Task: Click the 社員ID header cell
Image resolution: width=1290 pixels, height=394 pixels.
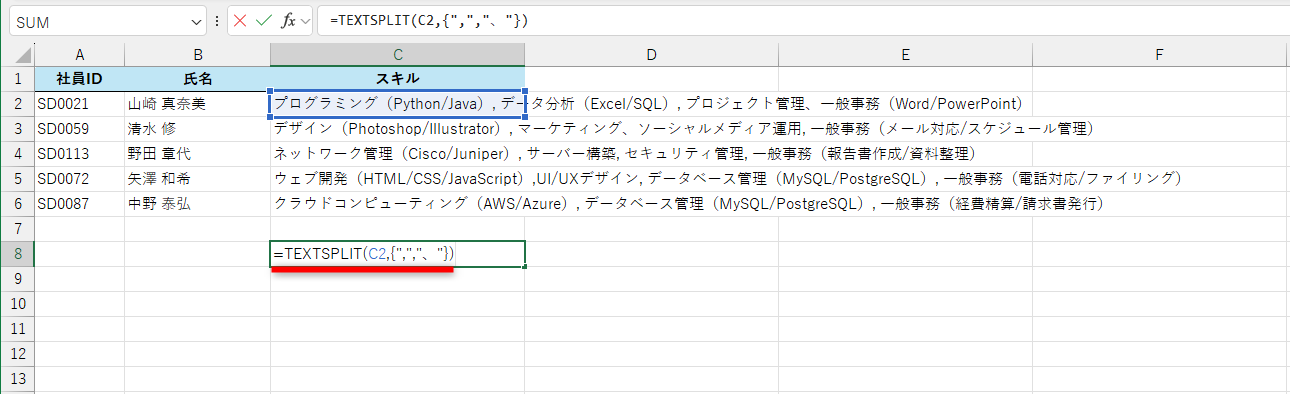Action: 79,78
